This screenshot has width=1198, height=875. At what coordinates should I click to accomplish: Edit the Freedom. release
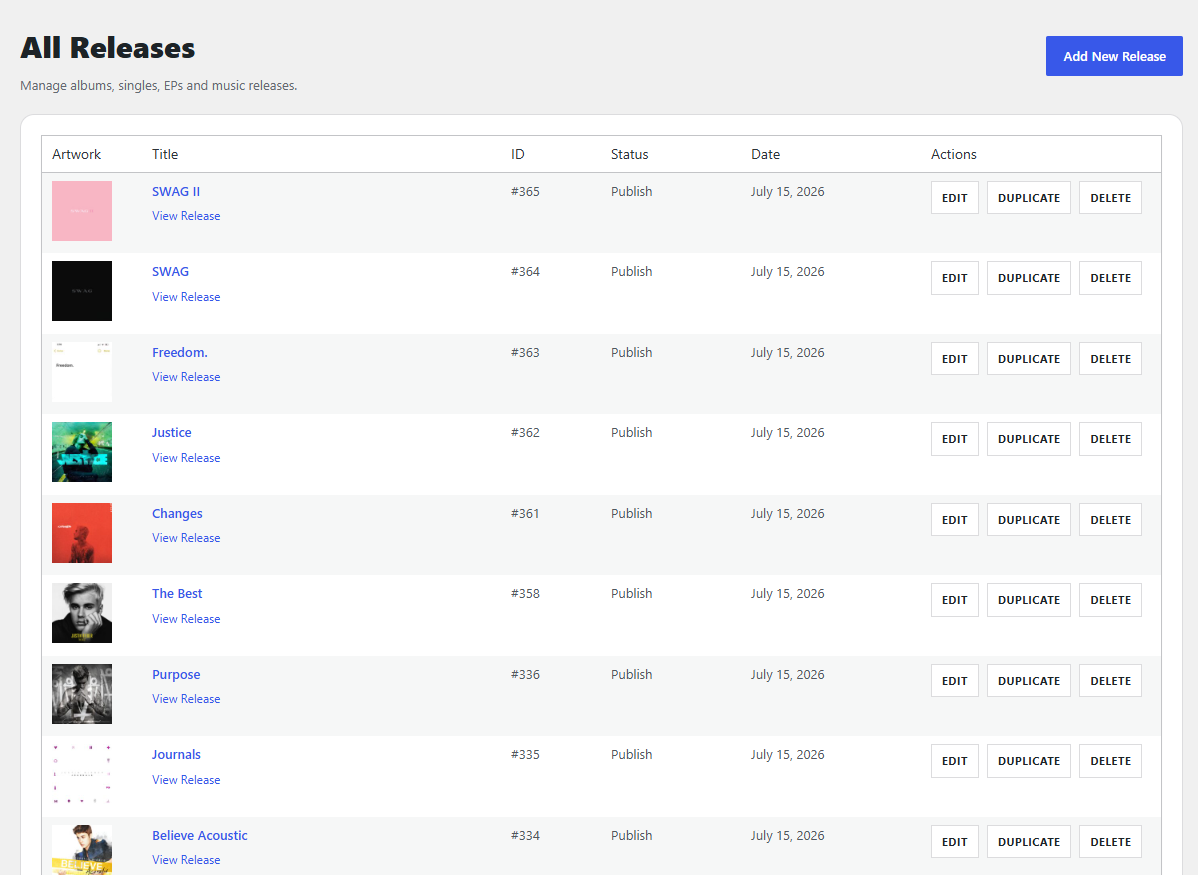(x=954, y=359)
